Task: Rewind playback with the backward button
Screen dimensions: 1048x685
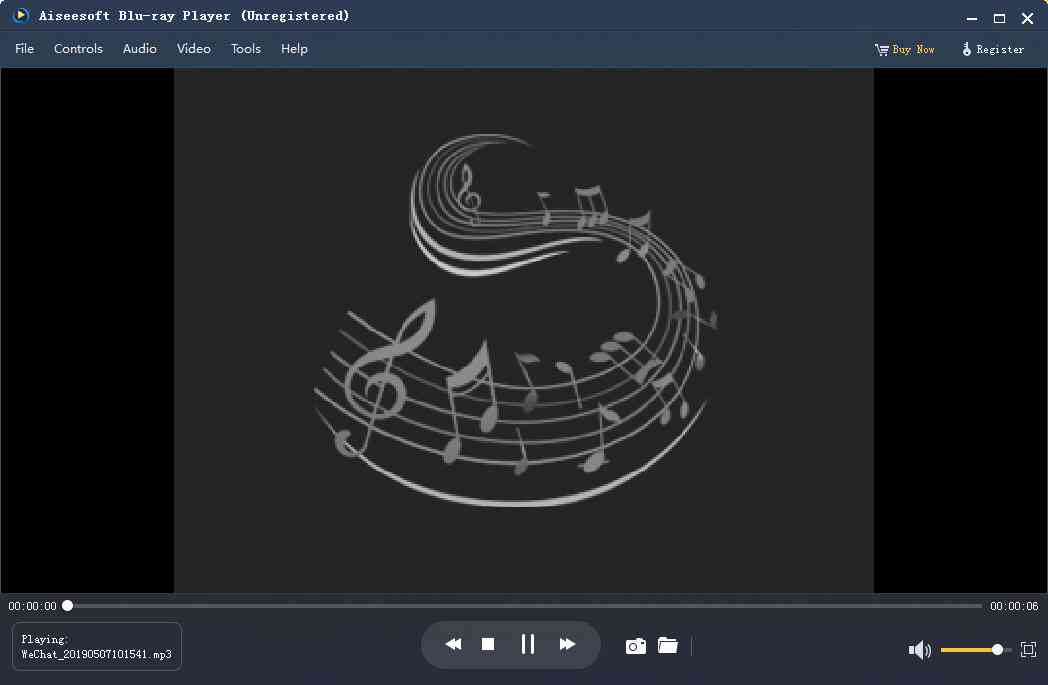Action: (x=453, y=644)
